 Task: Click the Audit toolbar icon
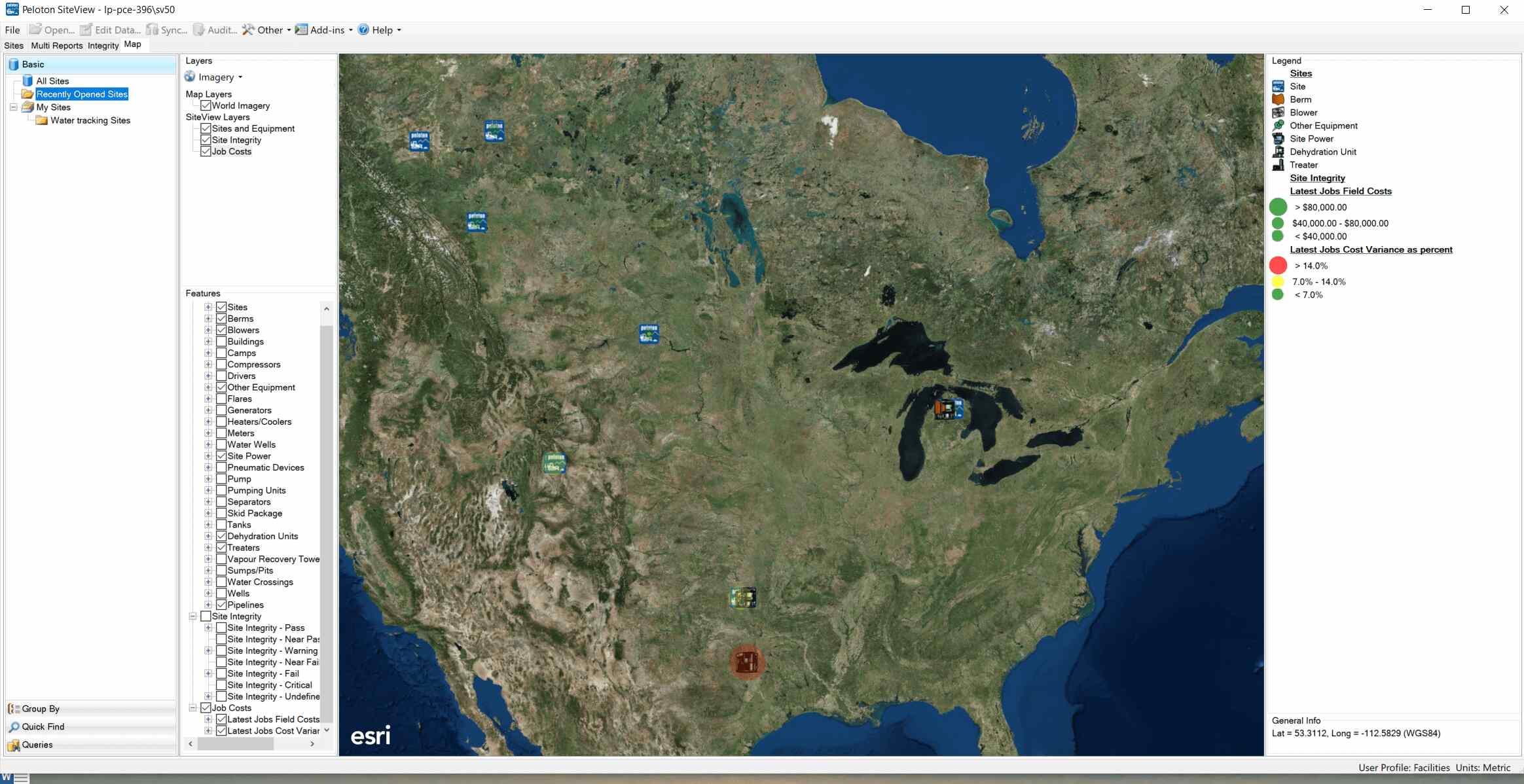point(199,29)
